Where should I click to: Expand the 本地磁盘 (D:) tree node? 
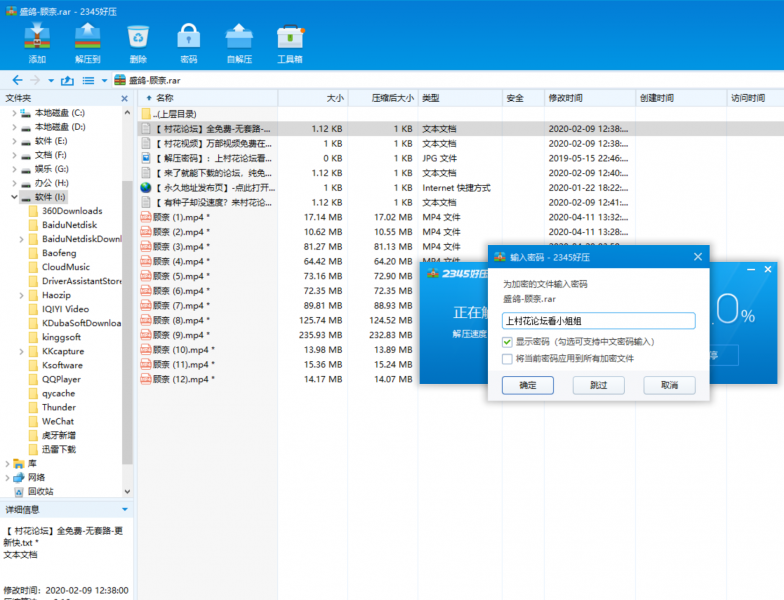point(14,127)
